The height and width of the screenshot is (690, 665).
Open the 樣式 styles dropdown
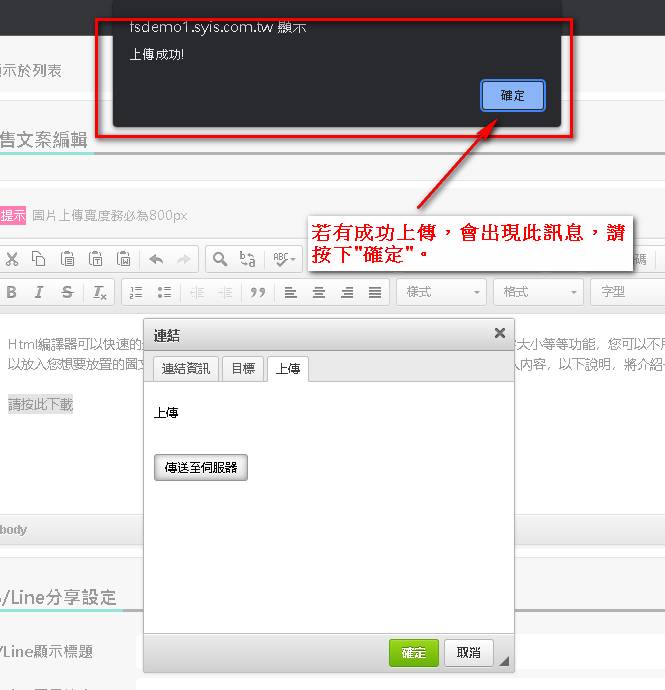point(441,292)
